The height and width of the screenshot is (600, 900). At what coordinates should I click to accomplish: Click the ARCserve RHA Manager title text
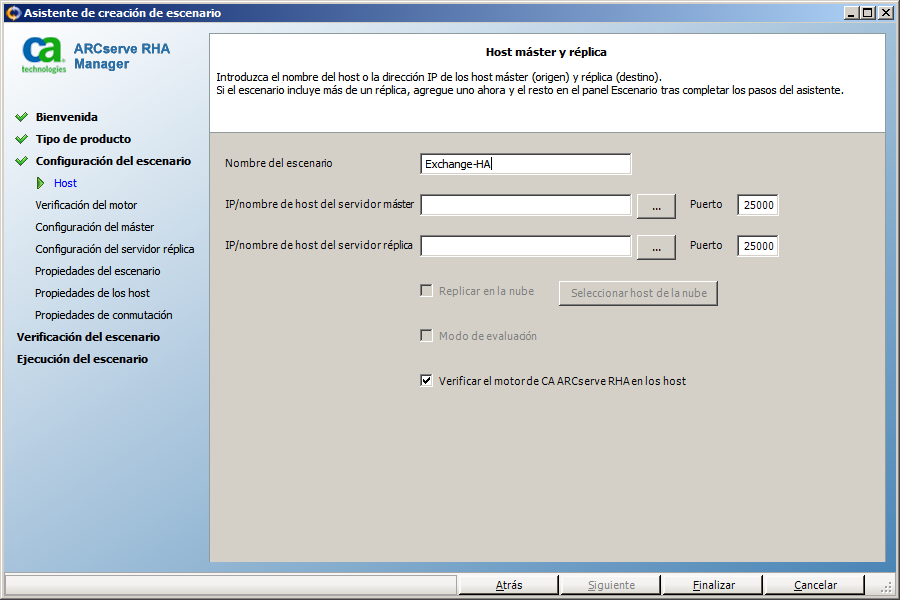pos(122,56)
